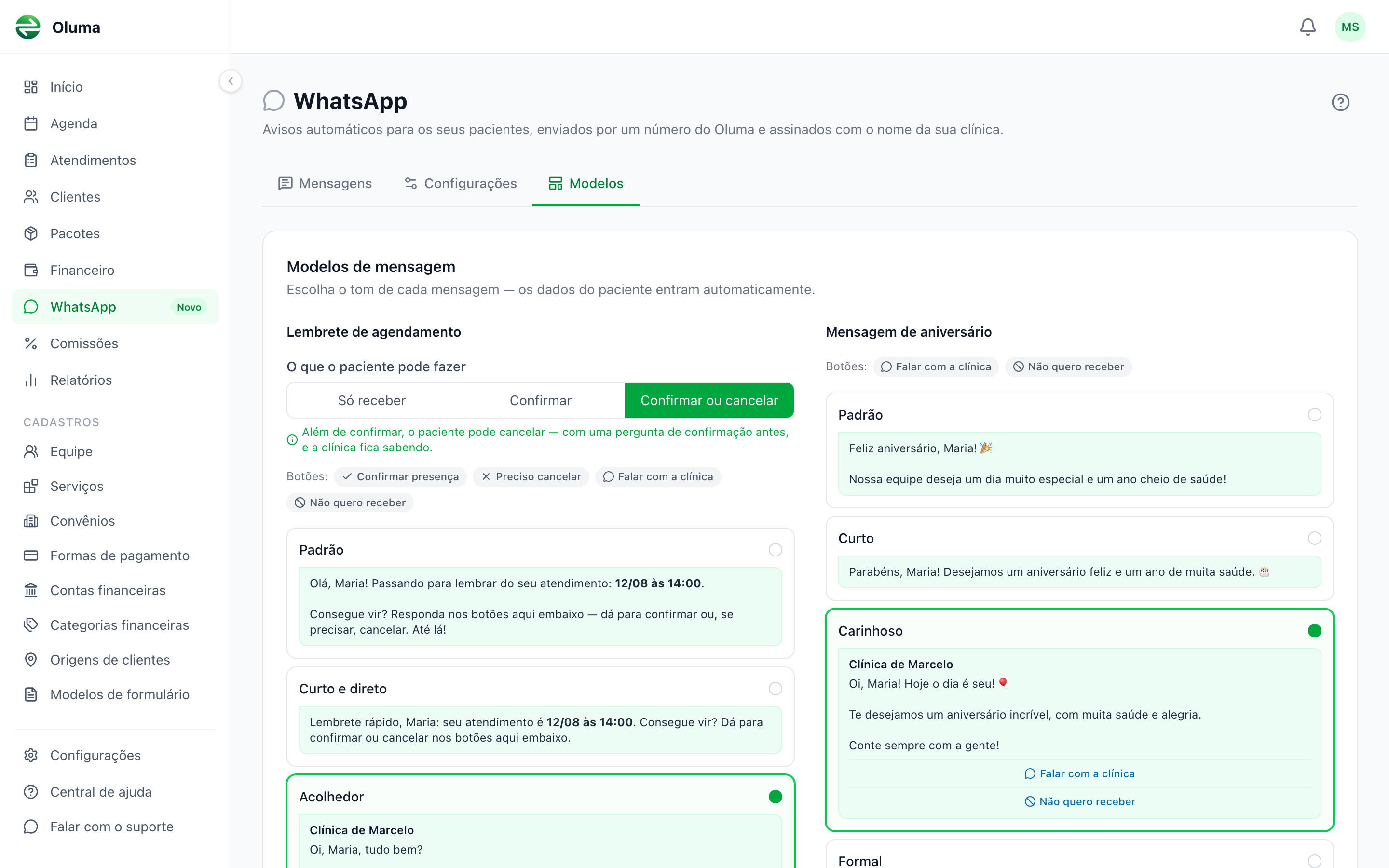Click the Curto birthday message preview
The image size is (1389, 868).
point(1080,572)
